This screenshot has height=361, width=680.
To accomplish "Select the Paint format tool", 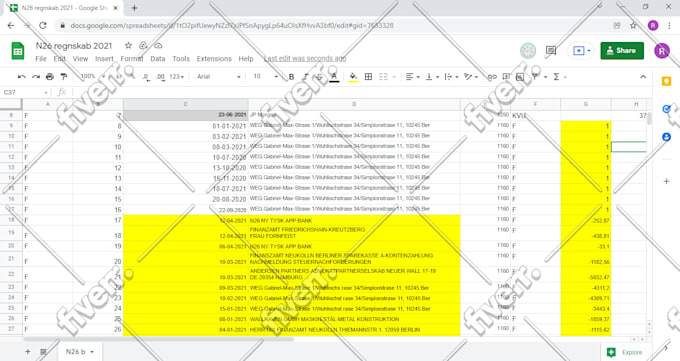I will point(64,77).
